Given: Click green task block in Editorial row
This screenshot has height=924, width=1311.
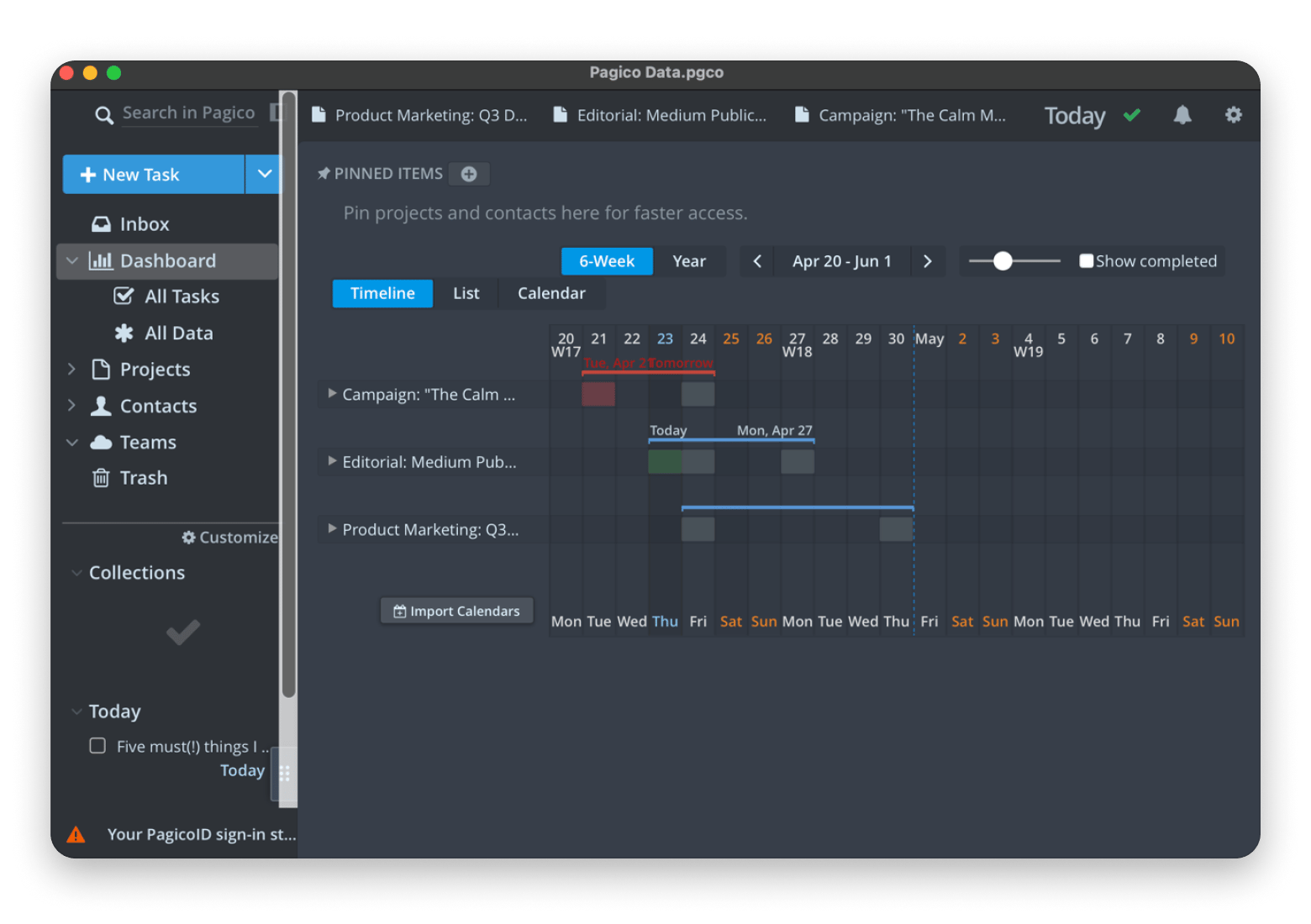Looking at the screenshot, I should click(665, 461).
